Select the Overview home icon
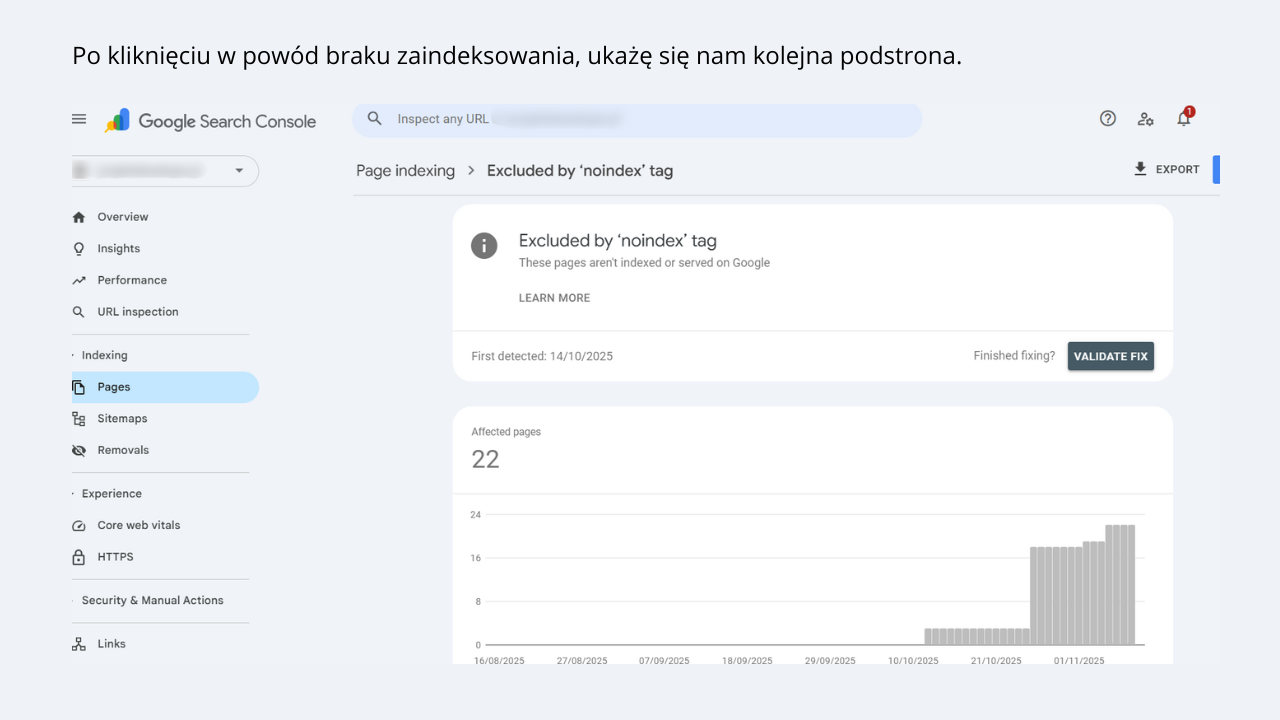The image size is (1280, 720). point(78,216)
